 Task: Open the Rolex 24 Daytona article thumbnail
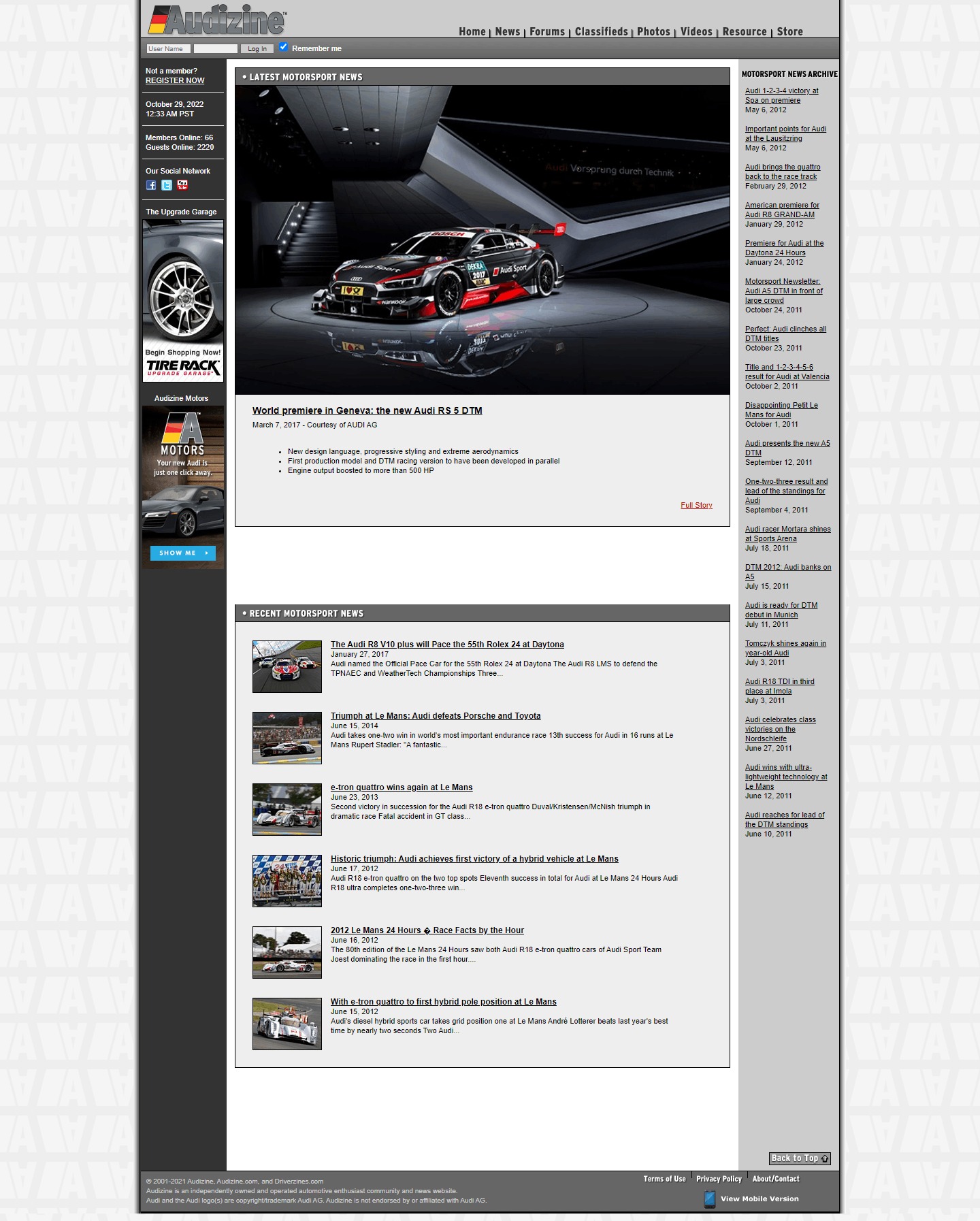tap(287, 666)
